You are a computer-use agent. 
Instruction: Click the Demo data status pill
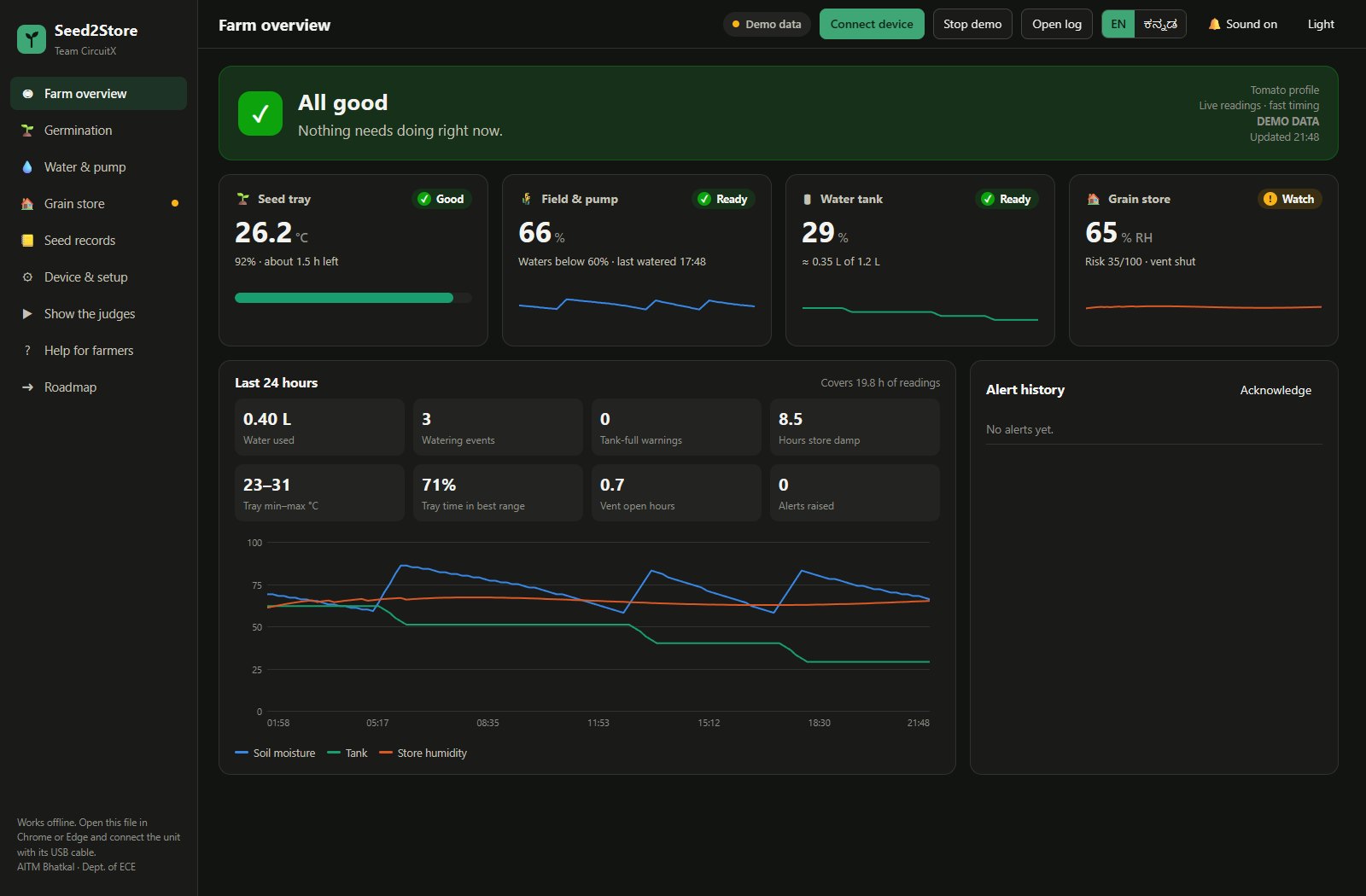[767, 24]
